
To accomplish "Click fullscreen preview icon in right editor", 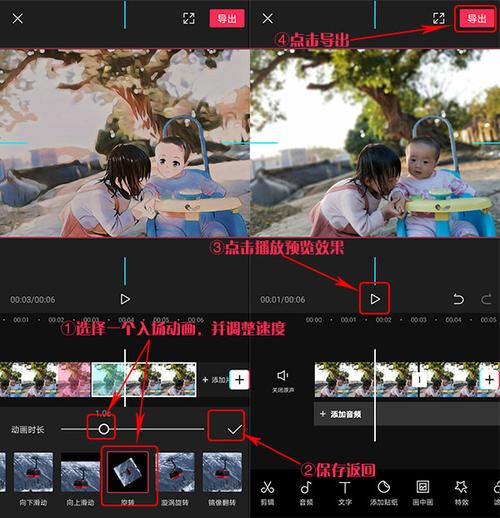I will coord(439,18).
